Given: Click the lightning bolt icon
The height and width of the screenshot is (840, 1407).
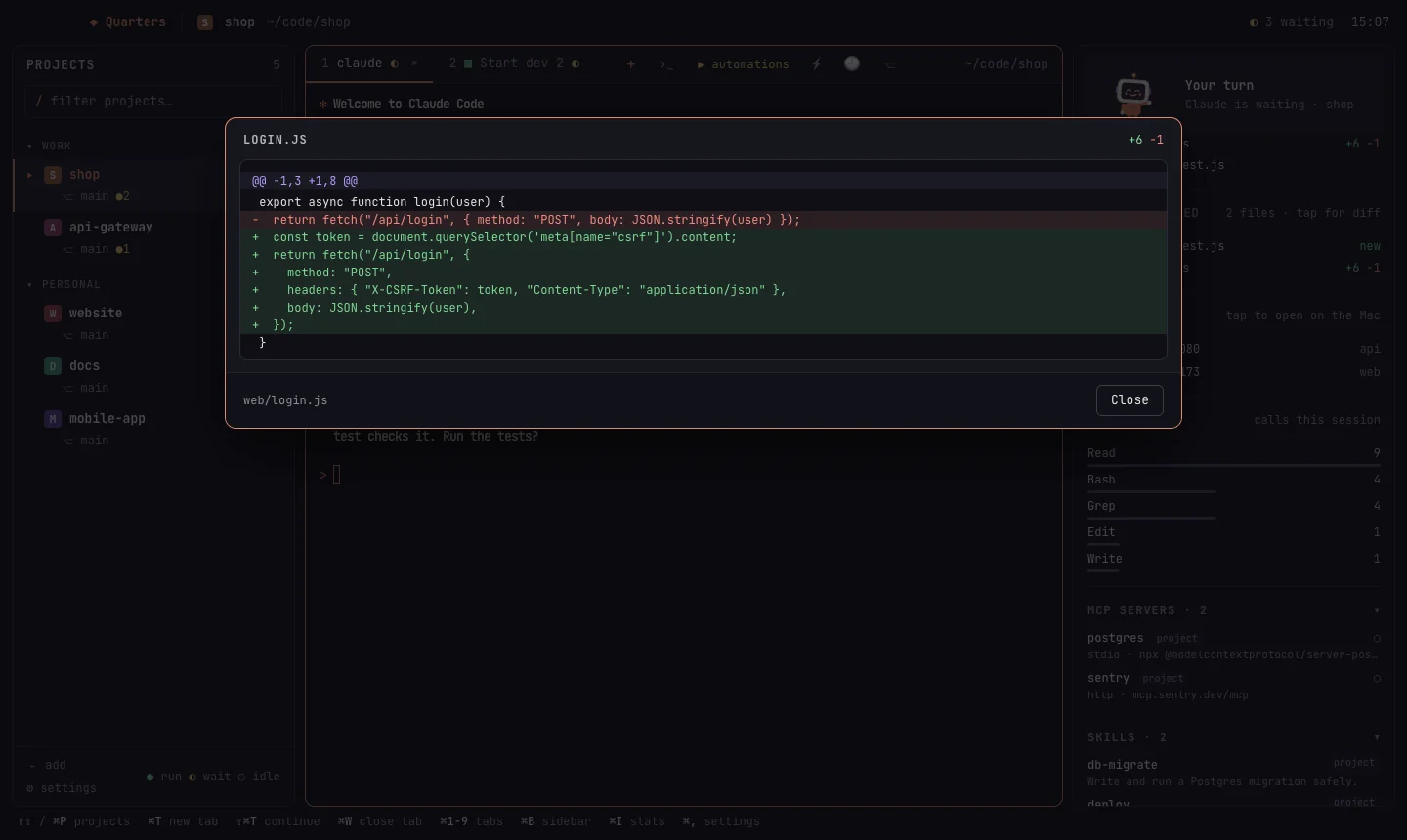Looking at the screenshot, I should (817, 63).
